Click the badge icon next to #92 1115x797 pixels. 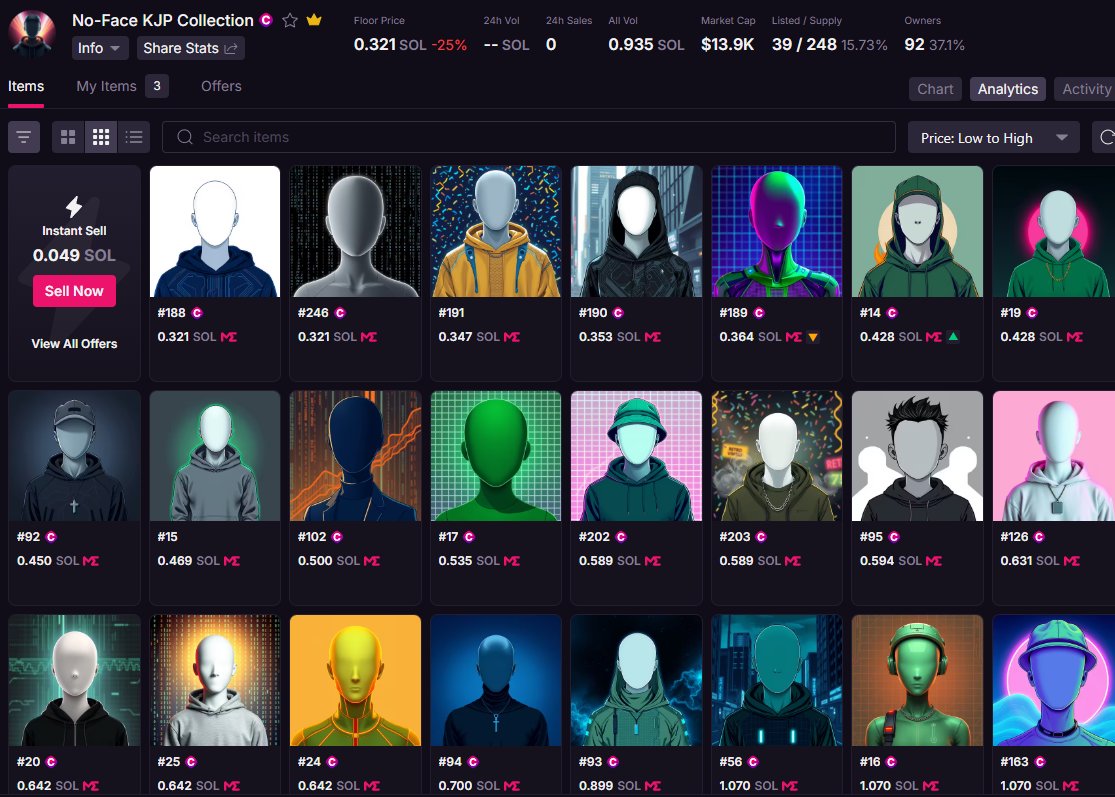pyautogui.click(x=51, y=537)
